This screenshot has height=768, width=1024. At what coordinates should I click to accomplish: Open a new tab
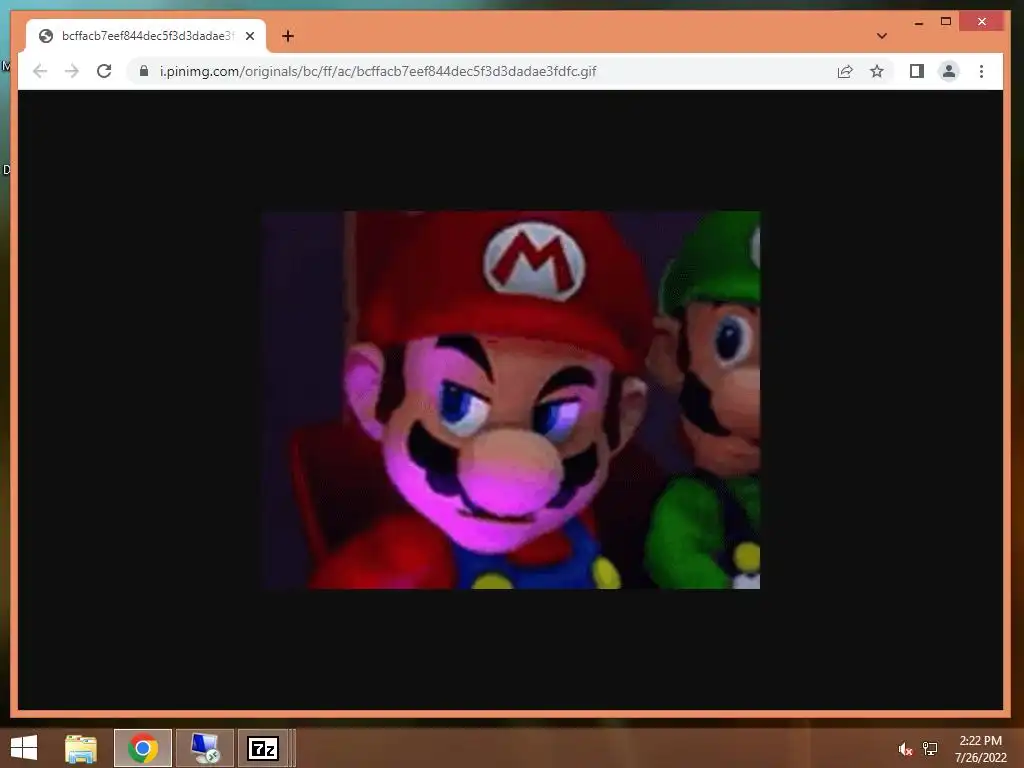(x=288, y=36)
